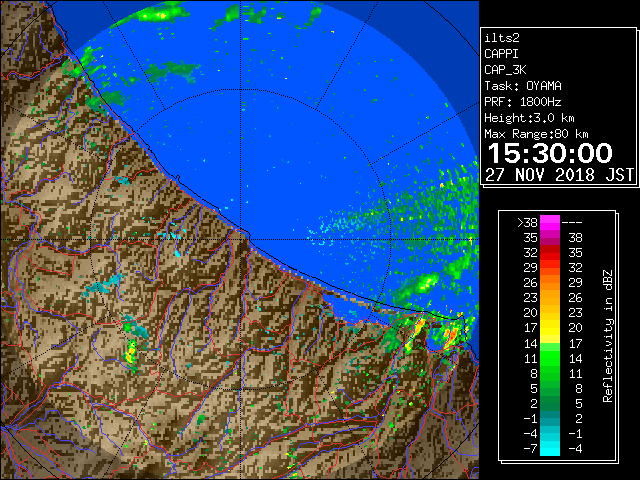The image size is (640, 480).
Task: Select the "---" entry at legend top
Action: [572, 223]
